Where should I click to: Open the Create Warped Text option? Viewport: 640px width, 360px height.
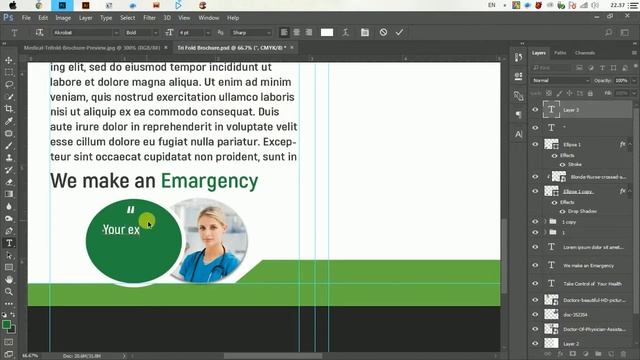point(345,32)
